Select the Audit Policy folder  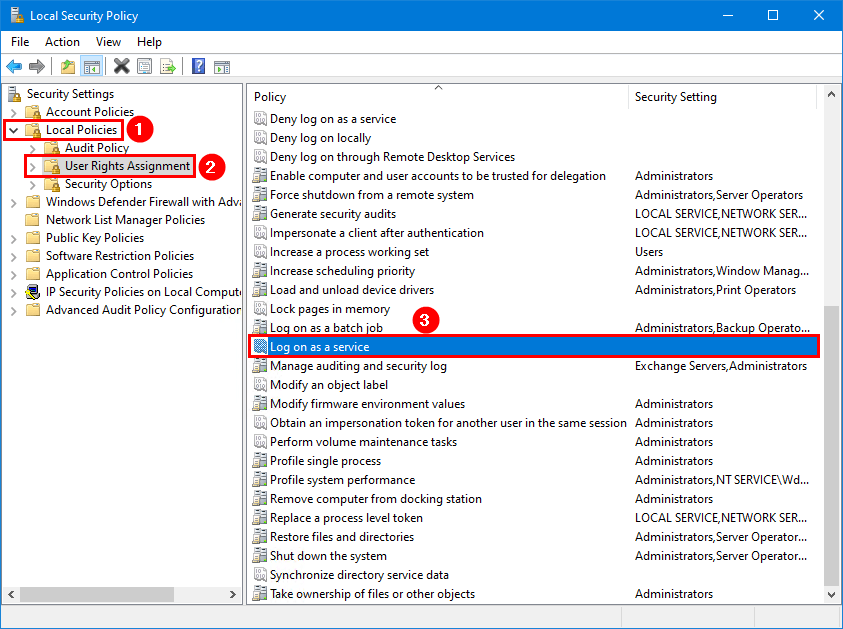tap(96, 148)
